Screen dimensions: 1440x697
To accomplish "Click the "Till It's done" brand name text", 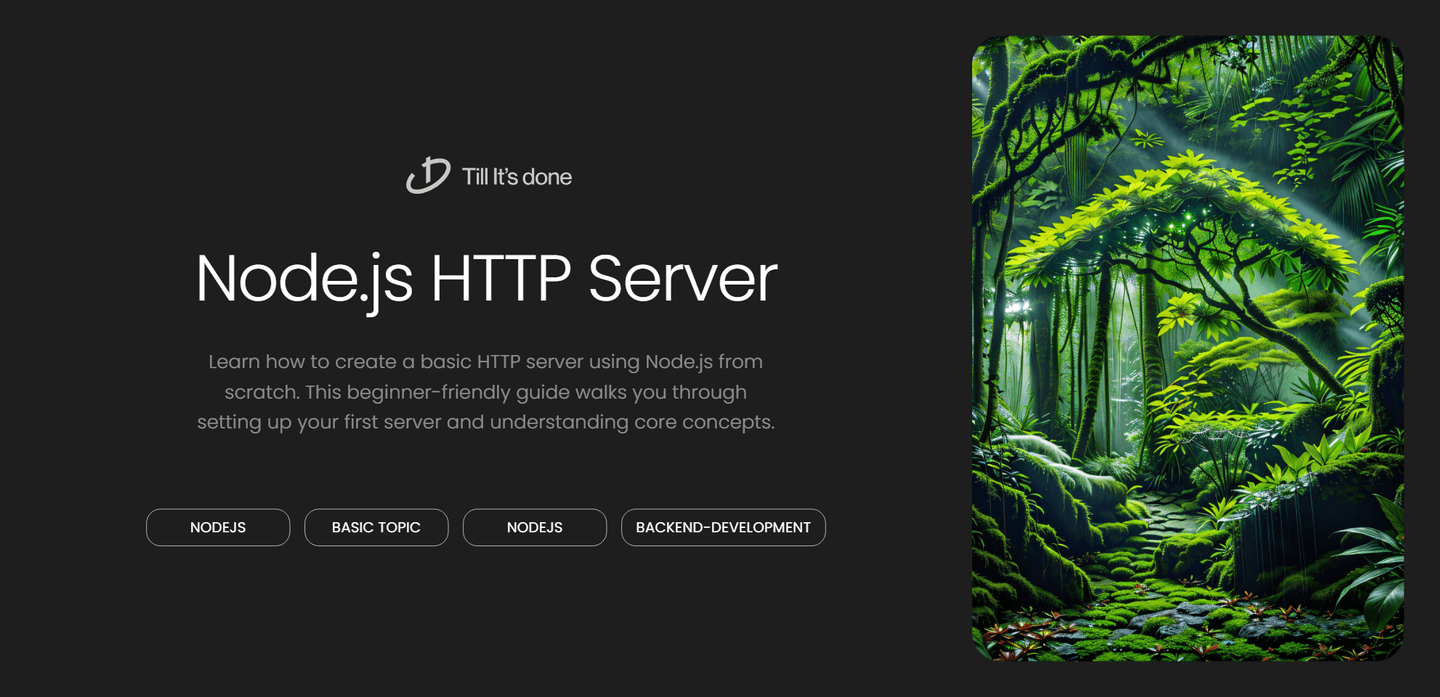I will [516, 177].
